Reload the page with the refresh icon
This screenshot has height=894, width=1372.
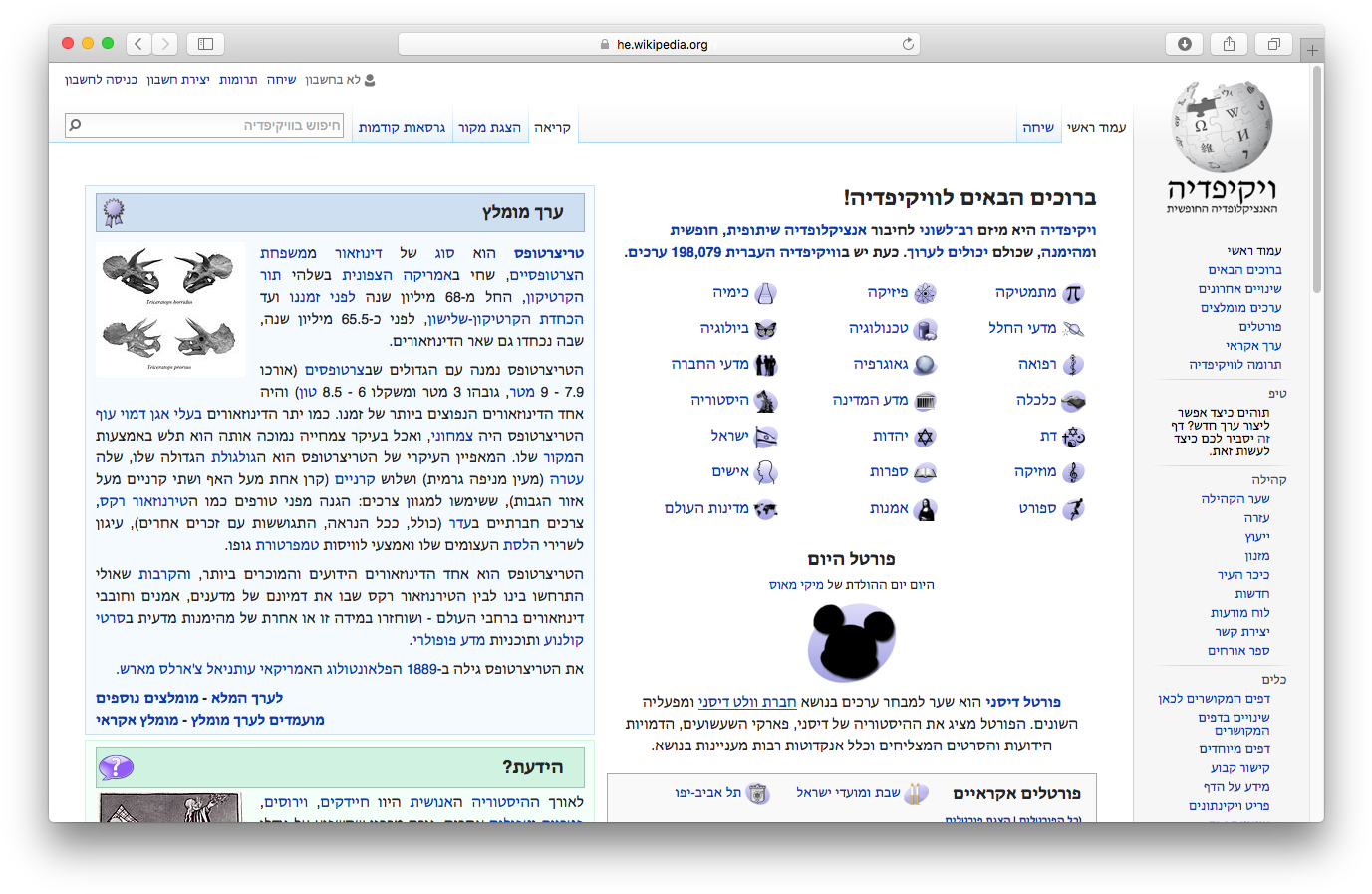click(x=908, y=44)
